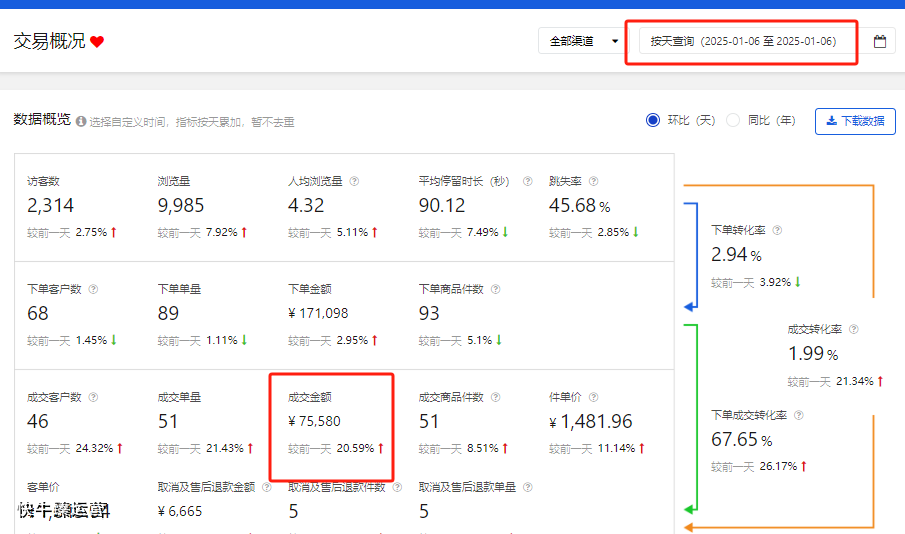Click the 下载数据 download button
The width and height of the screenshot is (905, 534).
pyautogui.click(x=854, y=121)
